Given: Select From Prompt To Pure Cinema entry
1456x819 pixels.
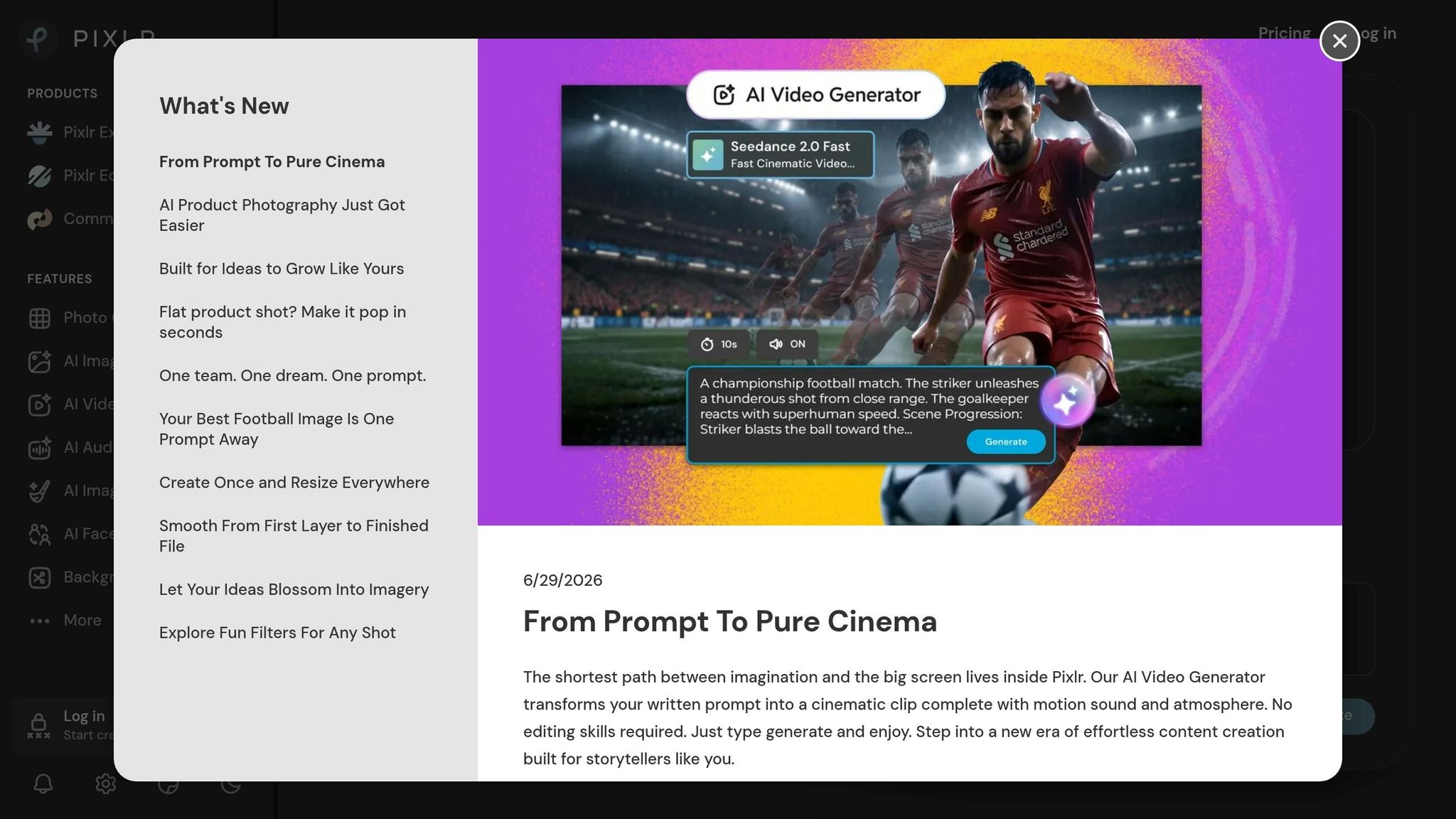Looking at the screenshot, I should pyautogui.click(x=272, y=162).
